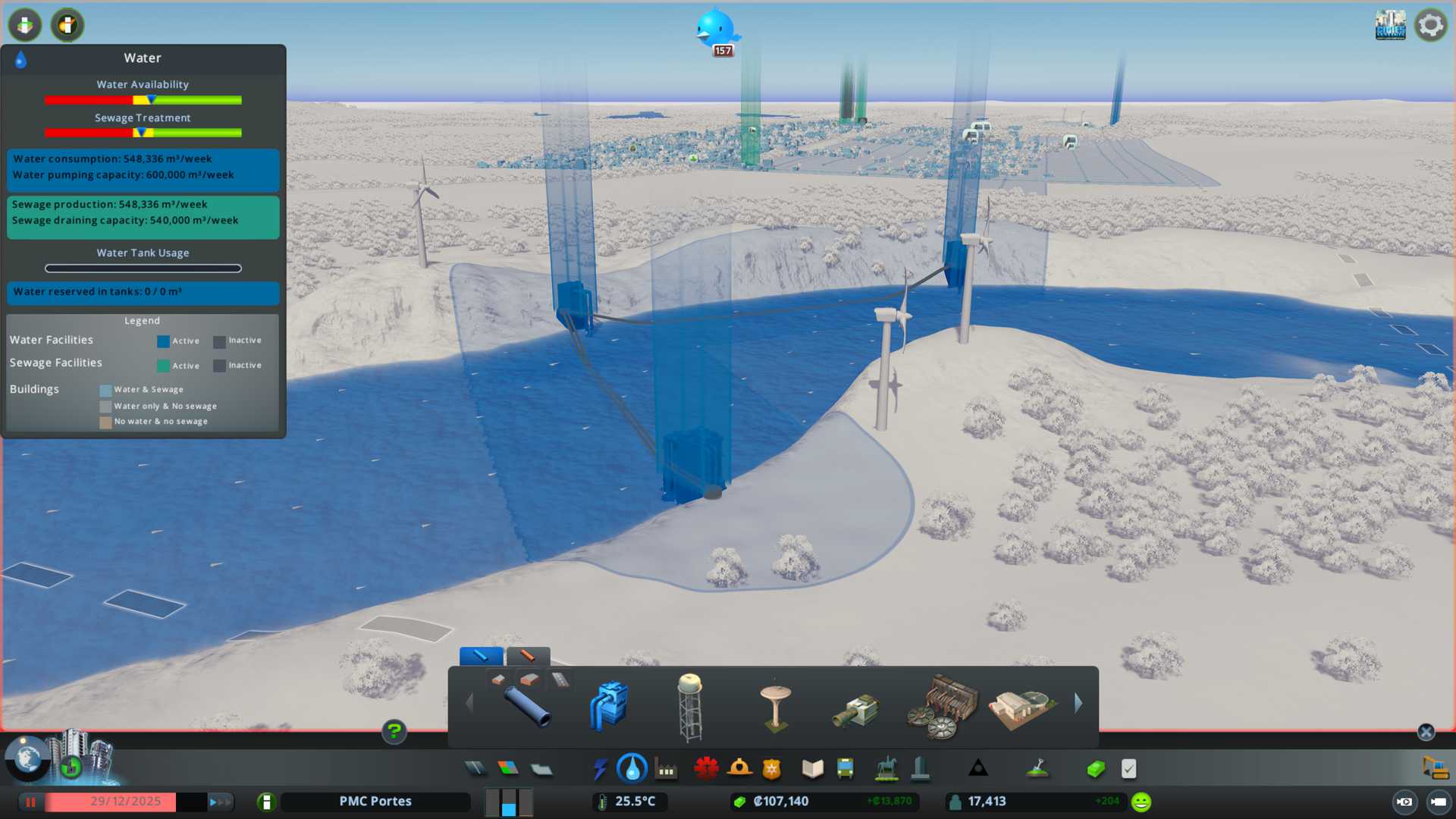Click the PMC Portes city name

[375, 802]
